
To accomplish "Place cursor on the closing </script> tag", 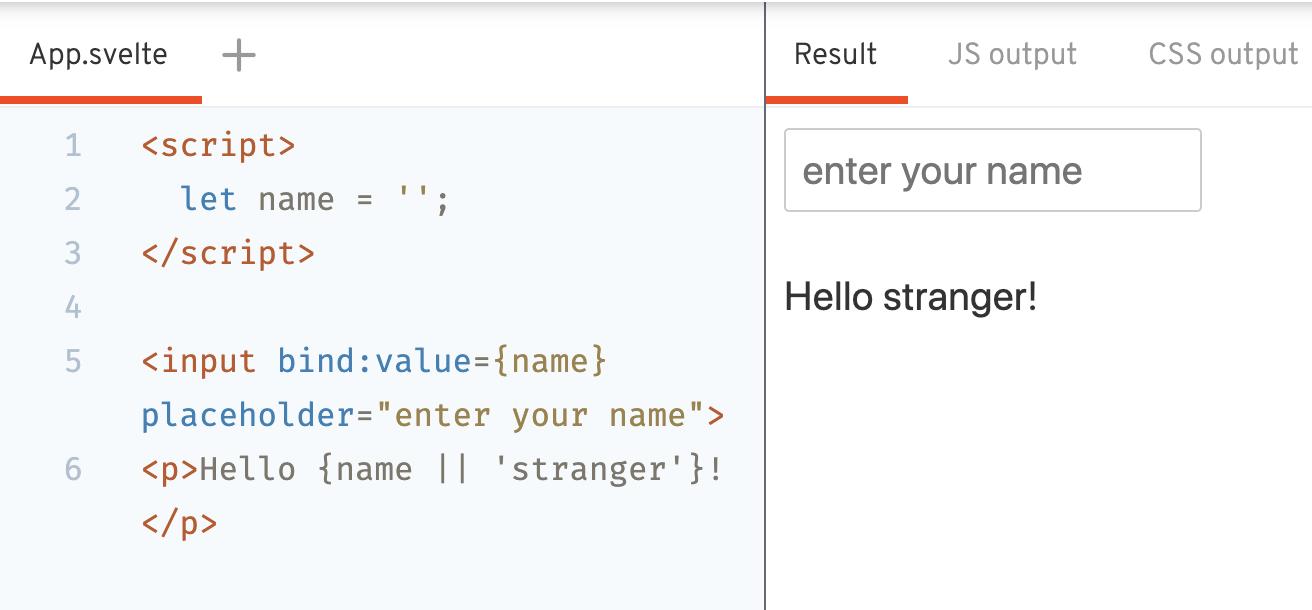I will (228, 254).
